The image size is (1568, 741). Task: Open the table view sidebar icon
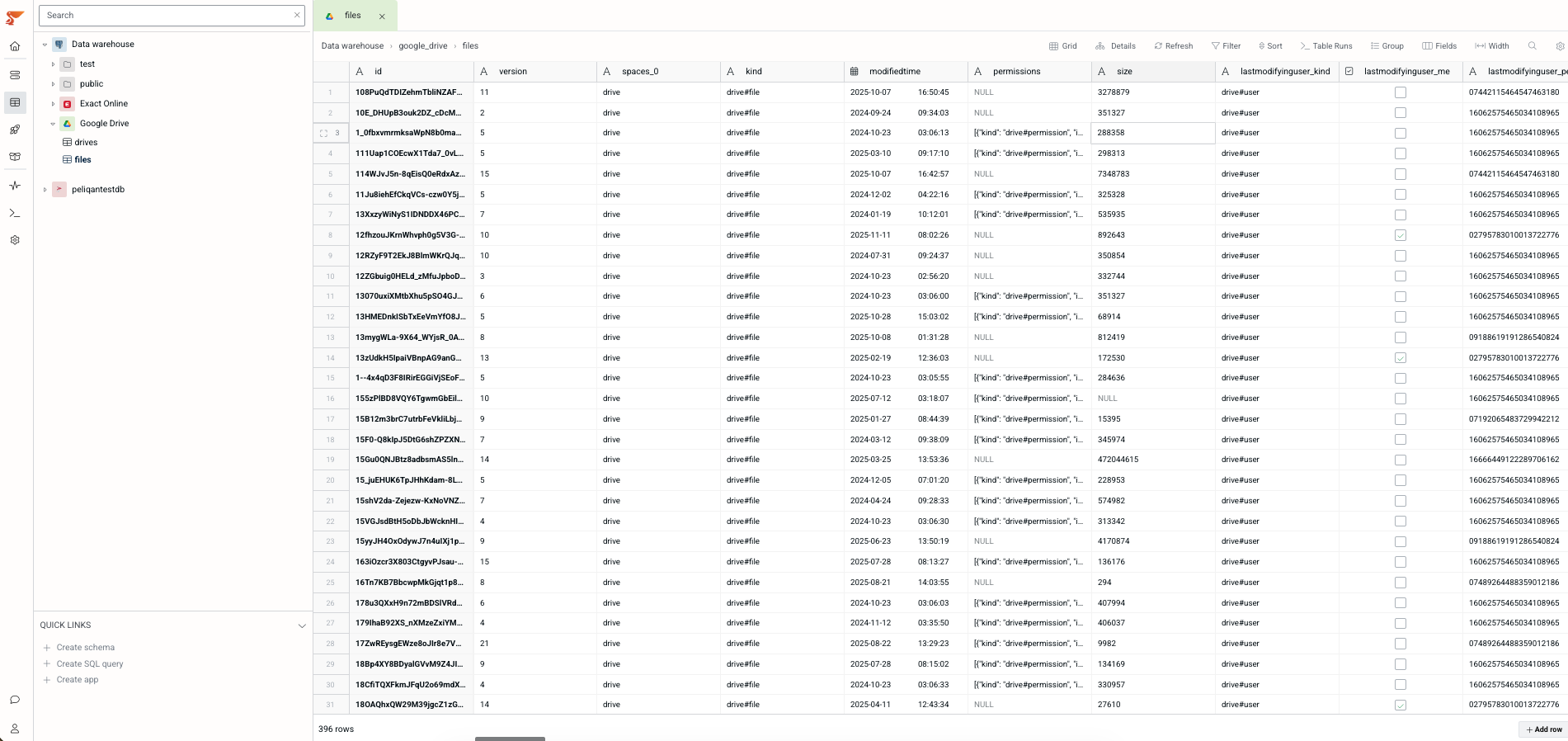click(x=15, y=102)
